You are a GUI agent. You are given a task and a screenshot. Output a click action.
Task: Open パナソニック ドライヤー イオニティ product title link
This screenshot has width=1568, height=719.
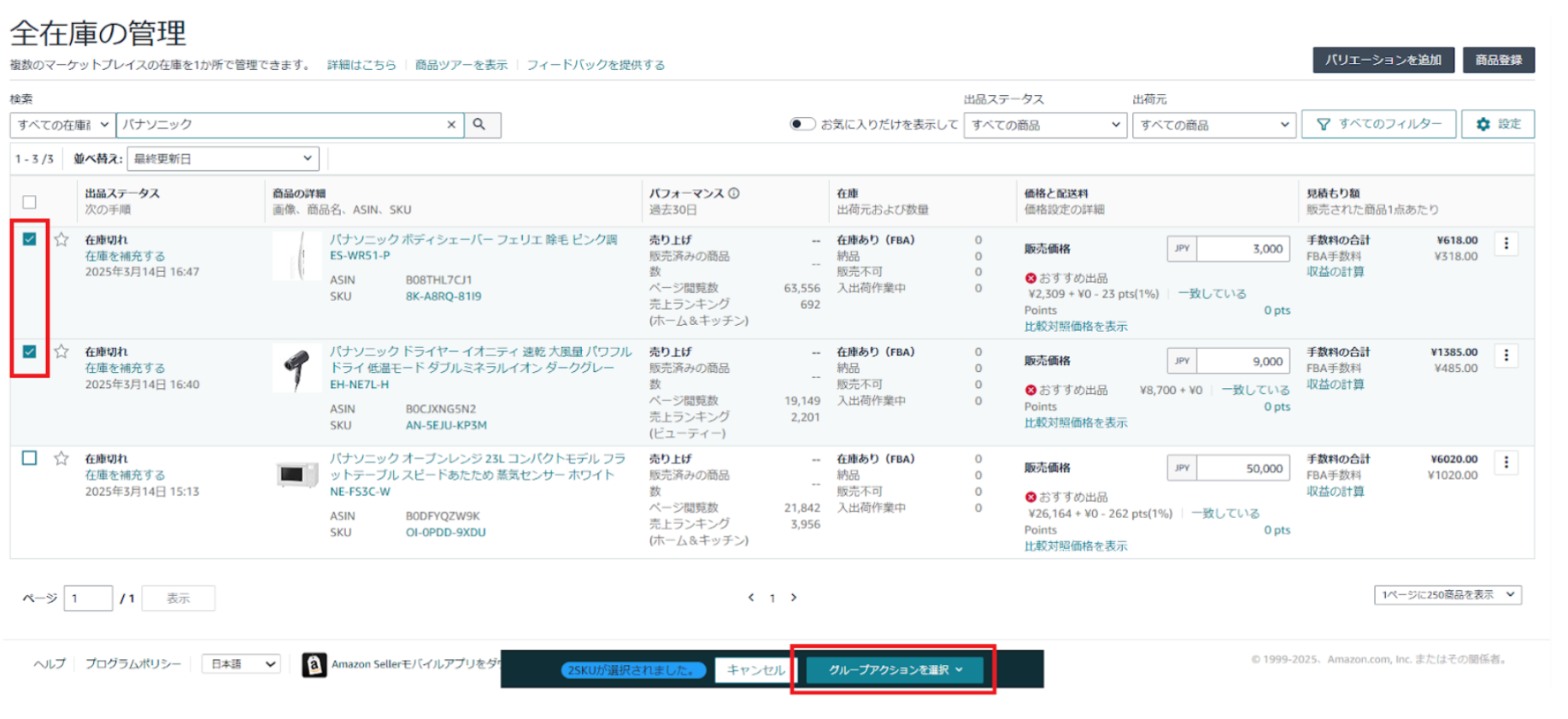click(x=481, y=368)
